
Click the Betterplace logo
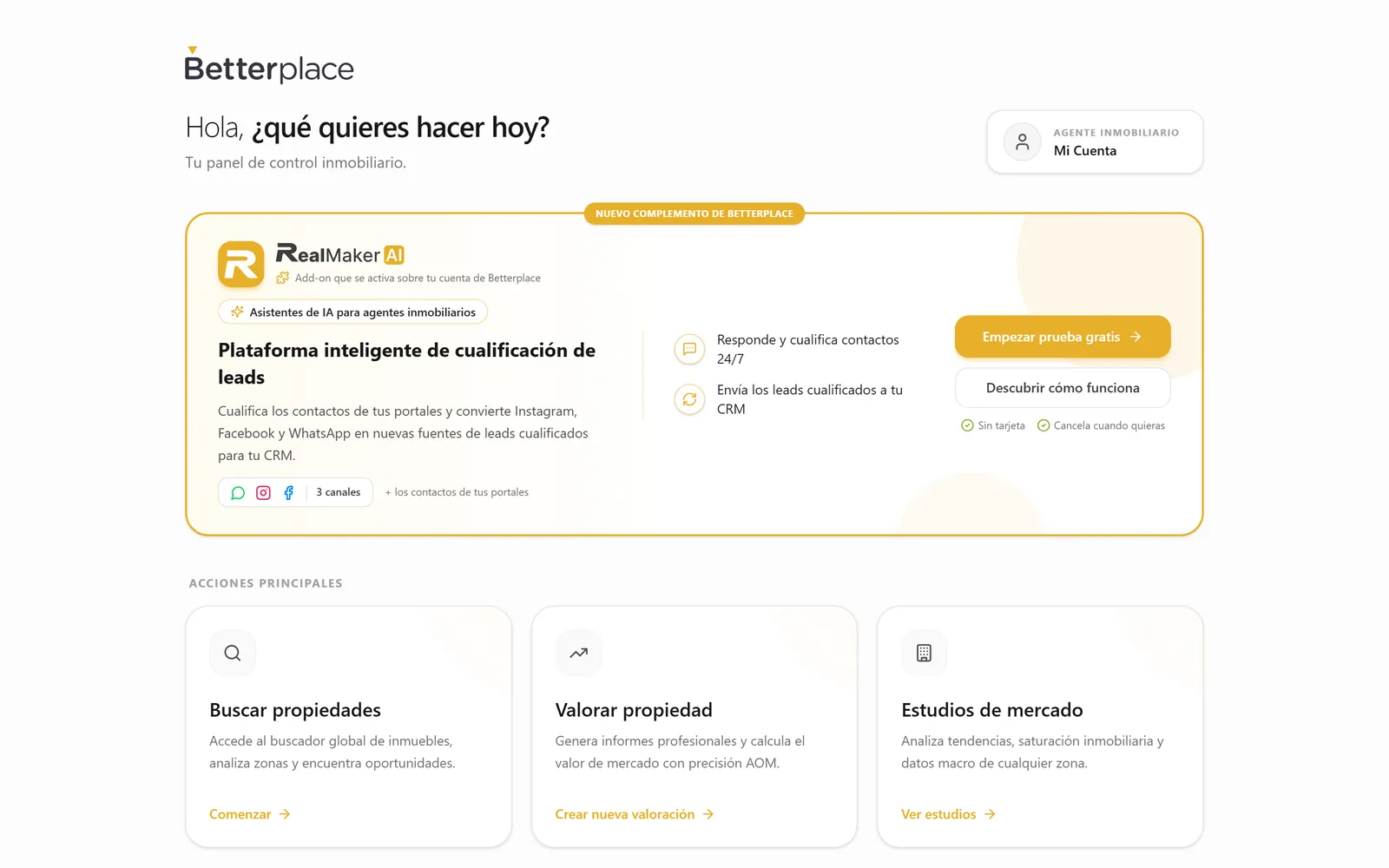point(269,66)
